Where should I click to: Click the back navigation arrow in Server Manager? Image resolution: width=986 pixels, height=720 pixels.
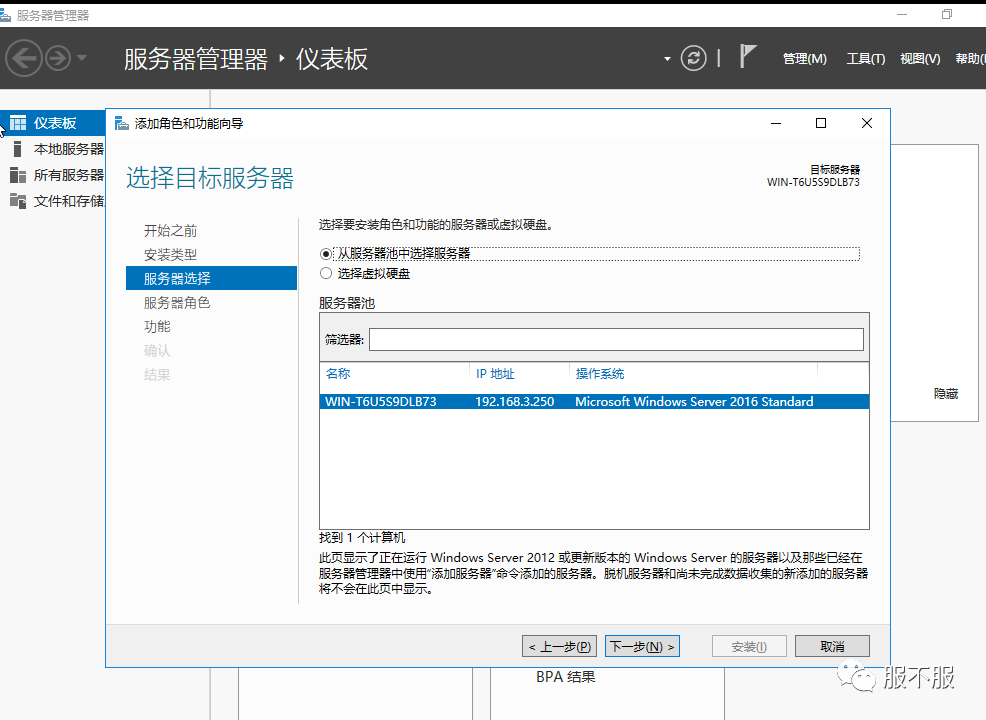[24, 58]
